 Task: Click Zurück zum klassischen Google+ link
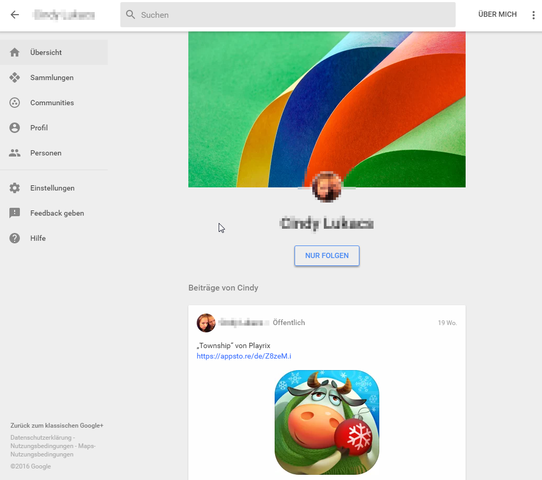[57, 425]
